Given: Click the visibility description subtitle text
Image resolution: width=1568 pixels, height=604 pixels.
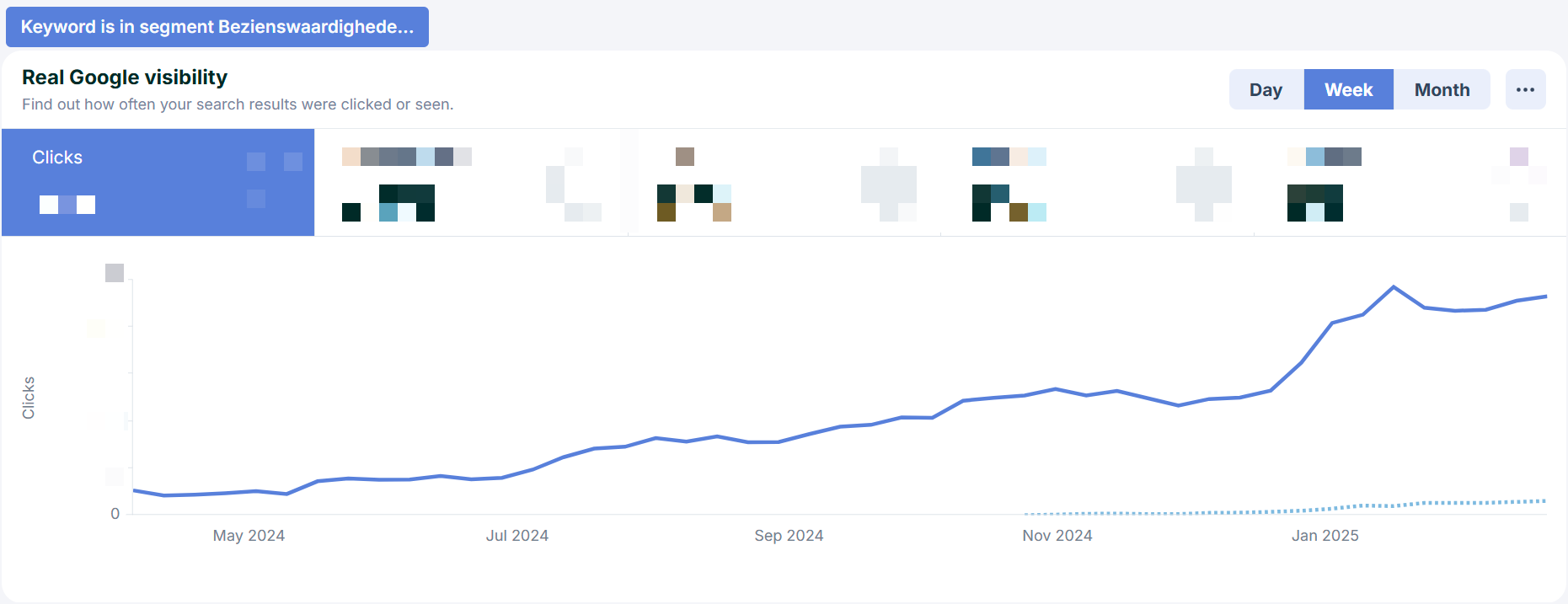Looking at the screenshot, I should coord(238,104).
